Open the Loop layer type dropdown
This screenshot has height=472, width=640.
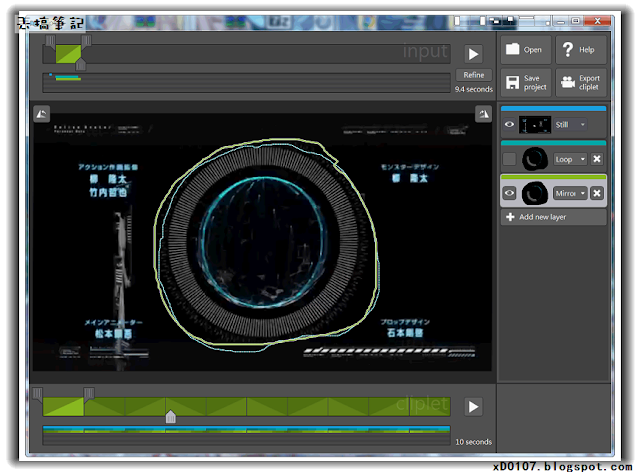coord(571,159)
